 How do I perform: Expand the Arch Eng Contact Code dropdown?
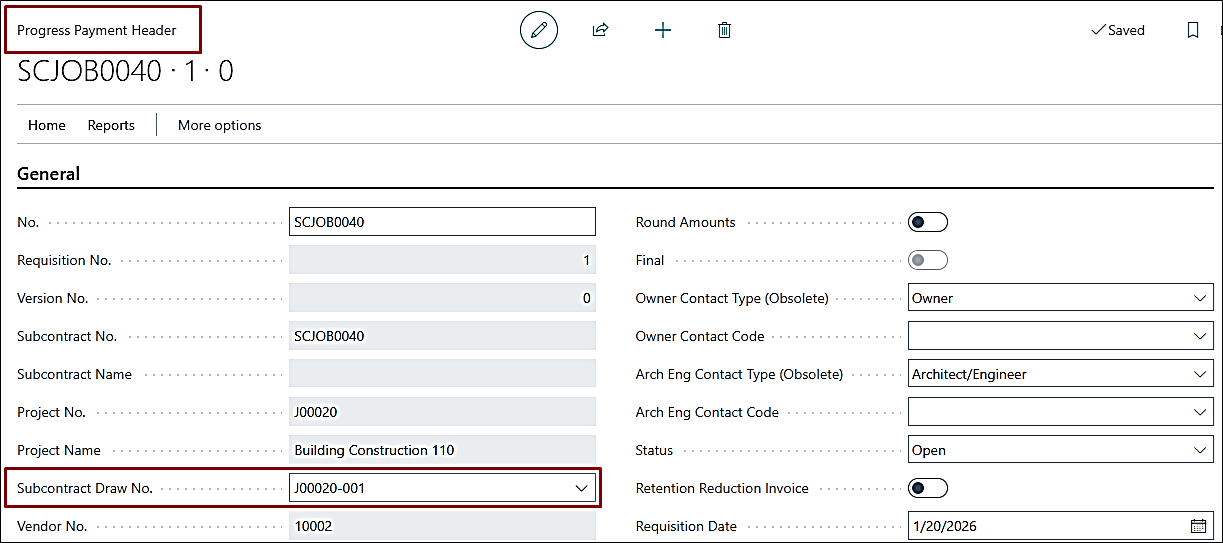click(1200, 412)
